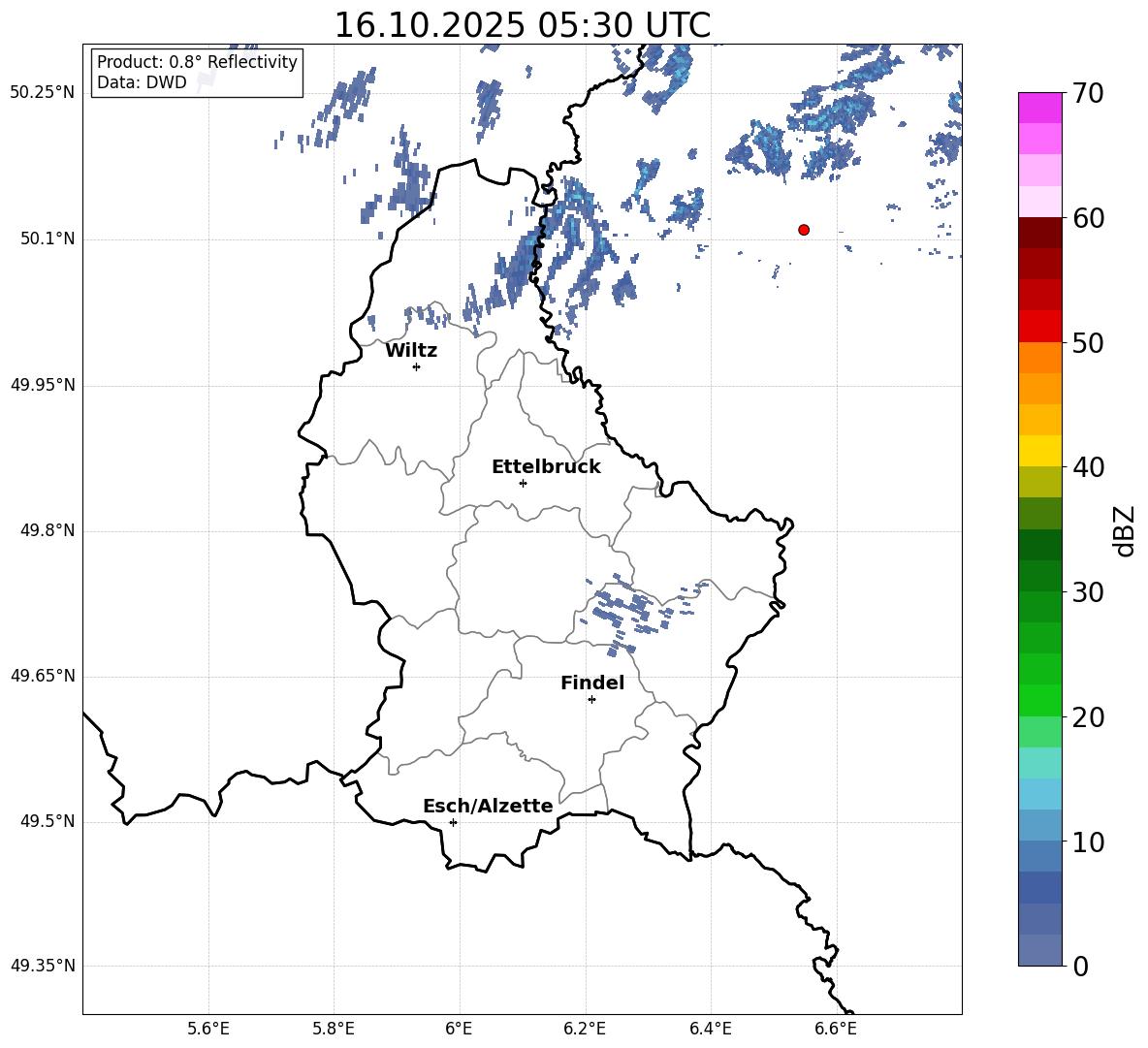Pick the orange swatch just below 50 dBZ
The image size is (1148, 1048).
[x=1040, y=358]
